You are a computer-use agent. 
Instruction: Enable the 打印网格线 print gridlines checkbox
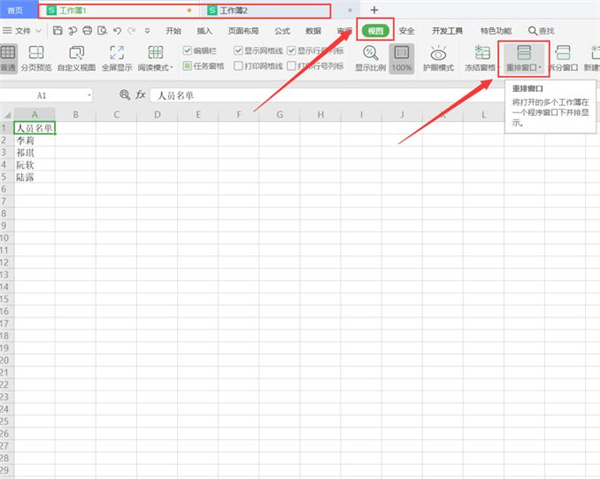tap(237, 67)
